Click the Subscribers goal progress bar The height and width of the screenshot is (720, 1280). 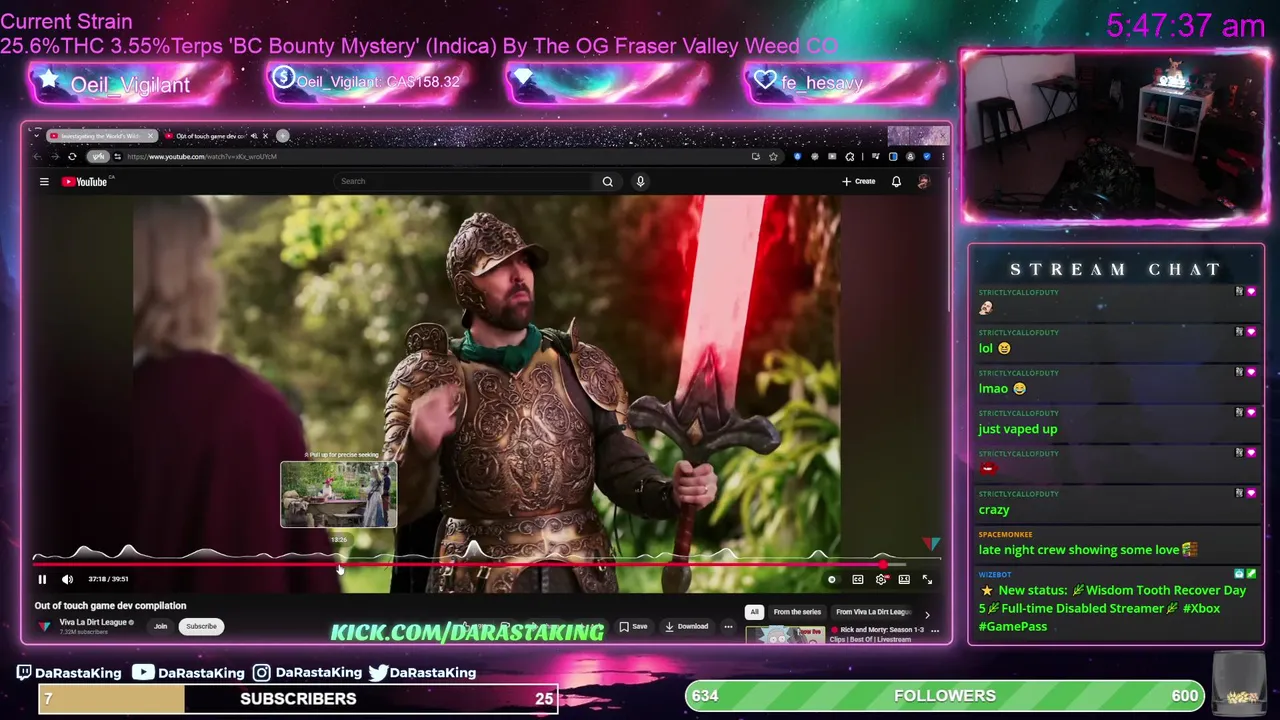point(298,699)
